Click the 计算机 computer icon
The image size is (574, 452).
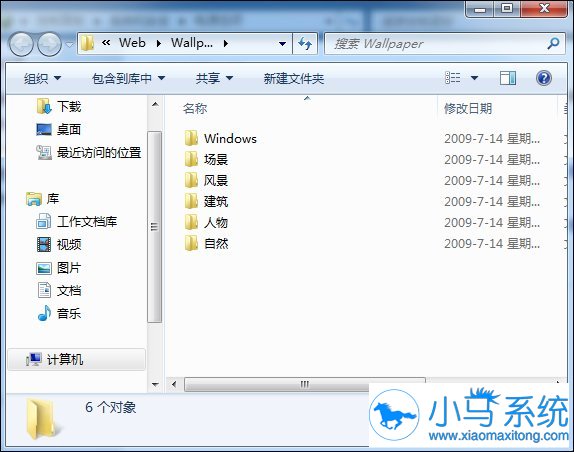pos(33,359)
